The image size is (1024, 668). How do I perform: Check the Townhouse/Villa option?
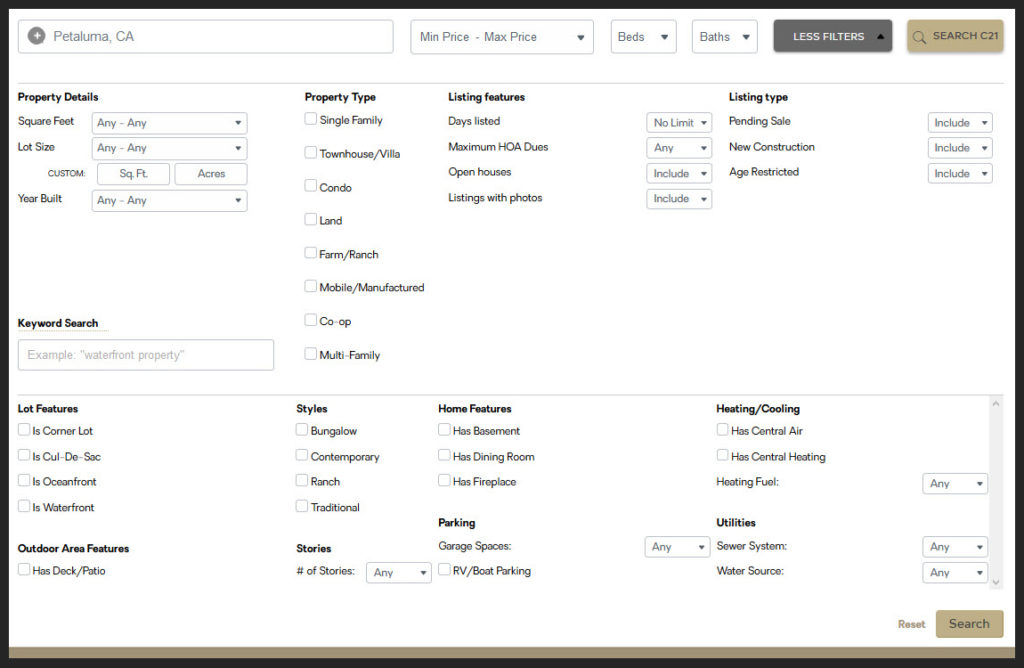coord(310,152)
